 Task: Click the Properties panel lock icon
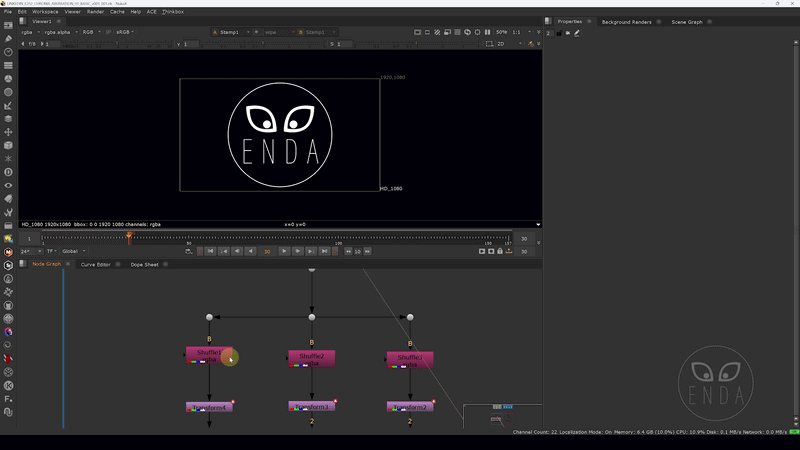(x=559, y=33)
